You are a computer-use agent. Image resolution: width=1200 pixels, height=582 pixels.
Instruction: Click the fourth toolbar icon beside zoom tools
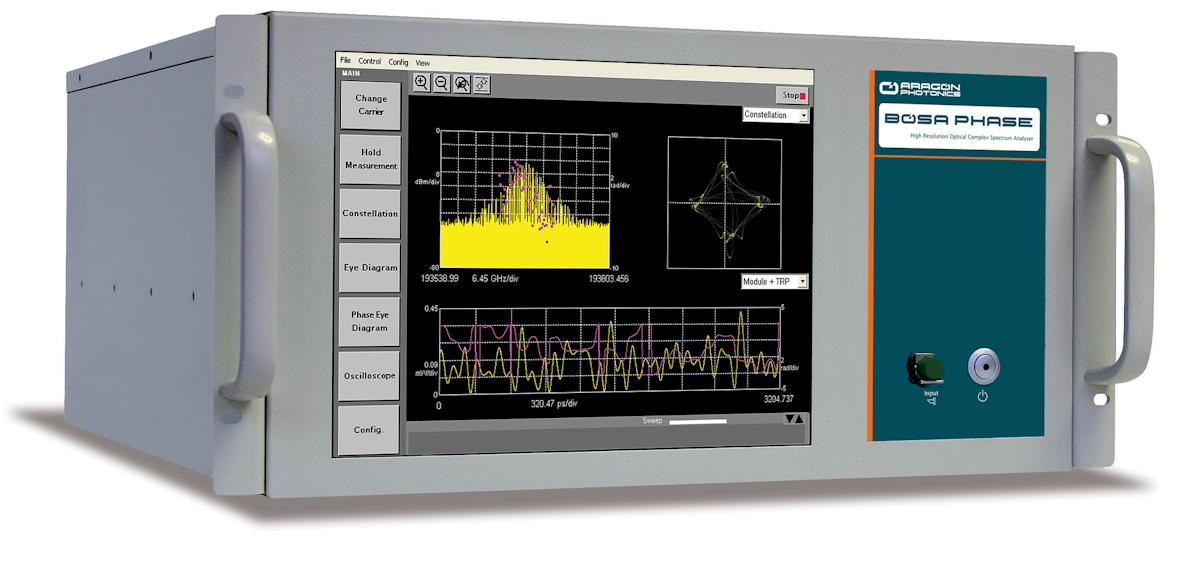[481, 85]
